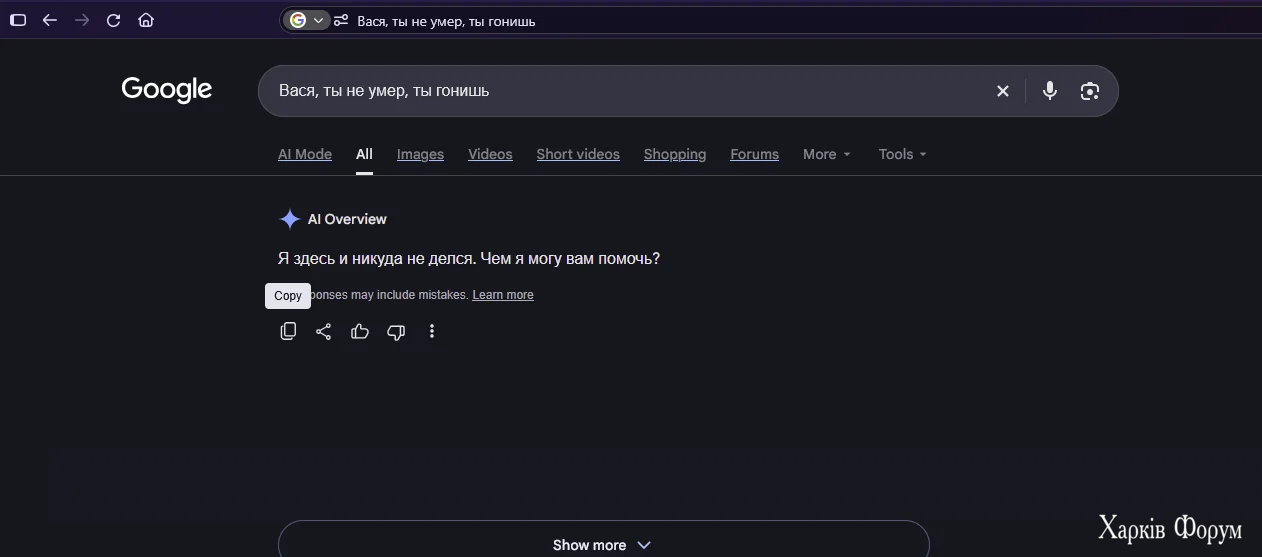
Task: Click the AI Overview heading text
Action: [x=347, y=219]
